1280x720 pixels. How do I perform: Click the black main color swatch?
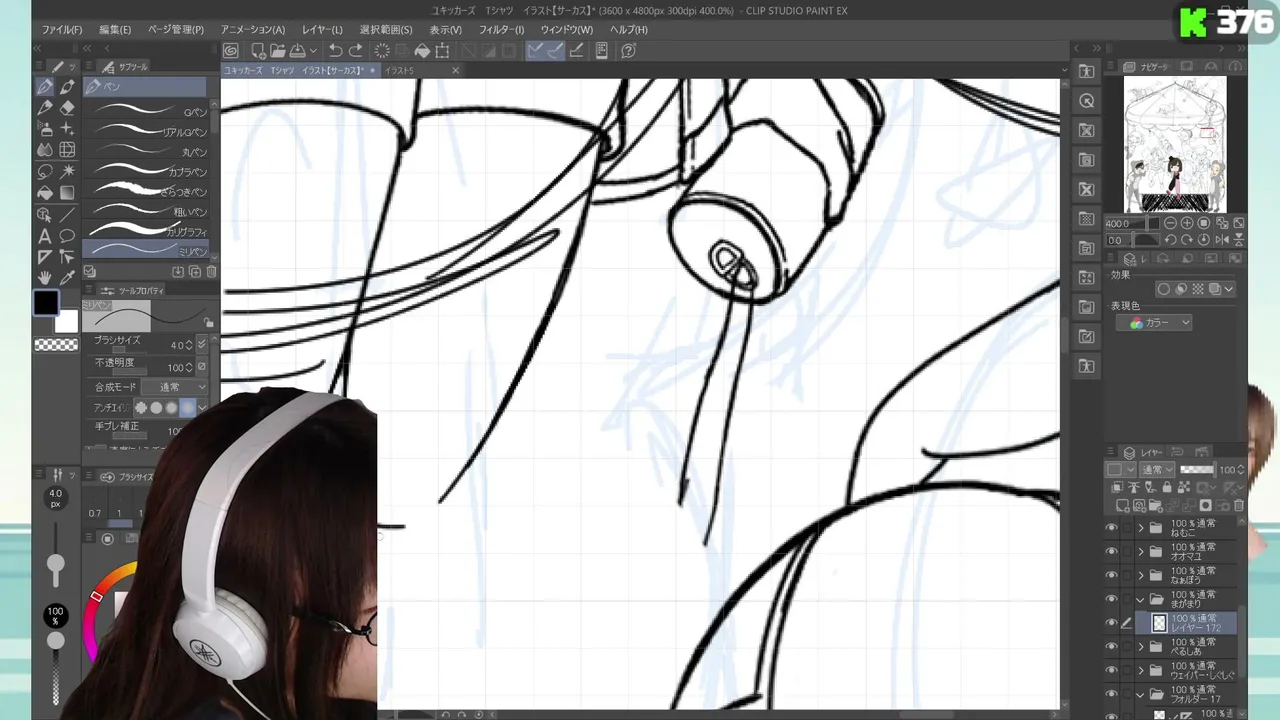coord(46,303)
